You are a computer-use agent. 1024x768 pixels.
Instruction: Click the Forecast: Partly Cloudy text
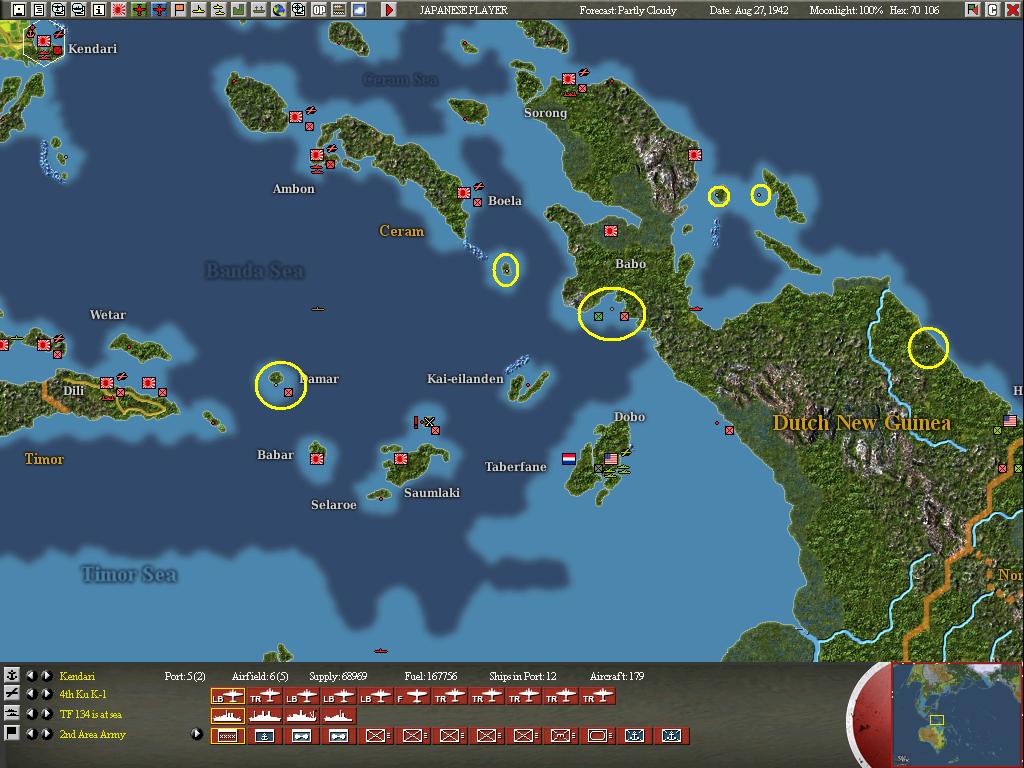click(x=628, y=10)
